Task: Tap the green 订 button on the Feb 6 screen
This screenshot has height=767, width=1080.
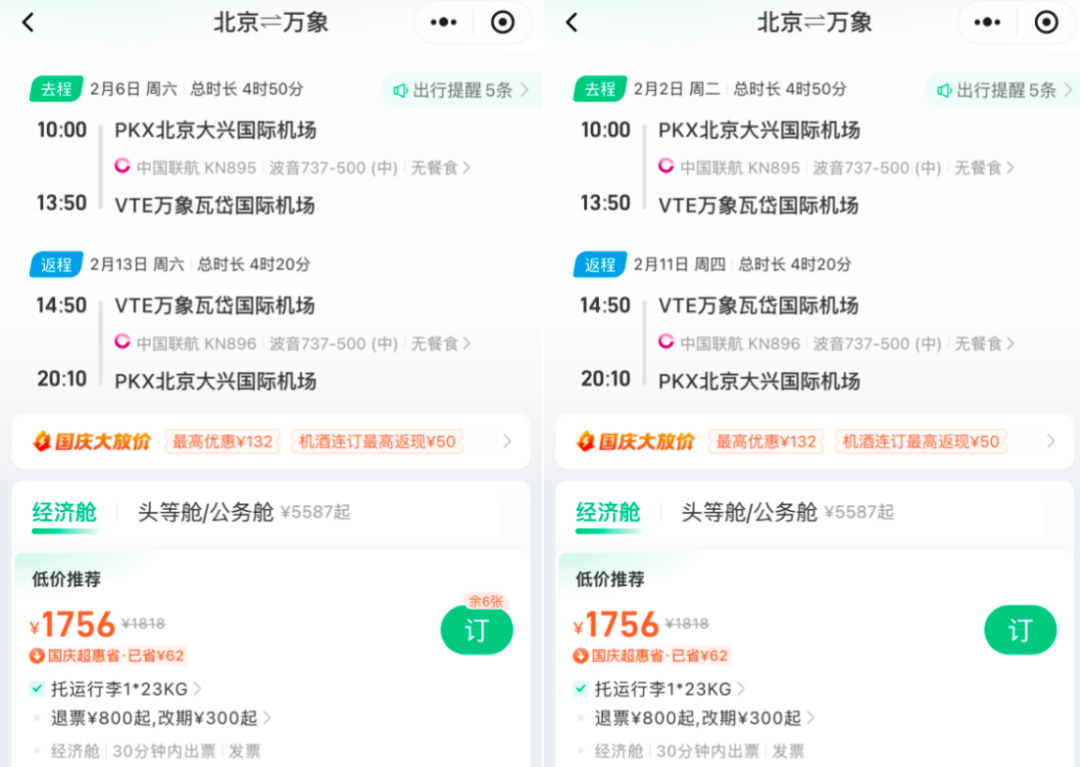Action: [x=477, y=630]
